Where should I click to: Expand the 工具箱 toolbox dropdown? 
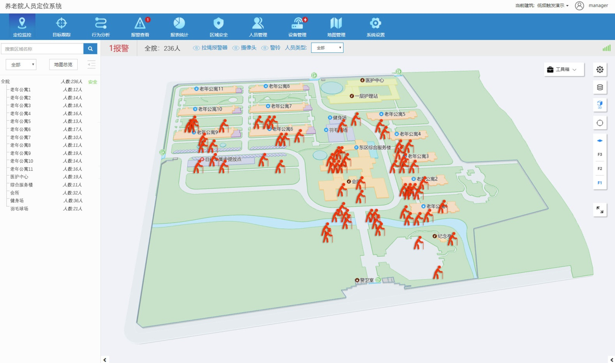tap(564, 69)
